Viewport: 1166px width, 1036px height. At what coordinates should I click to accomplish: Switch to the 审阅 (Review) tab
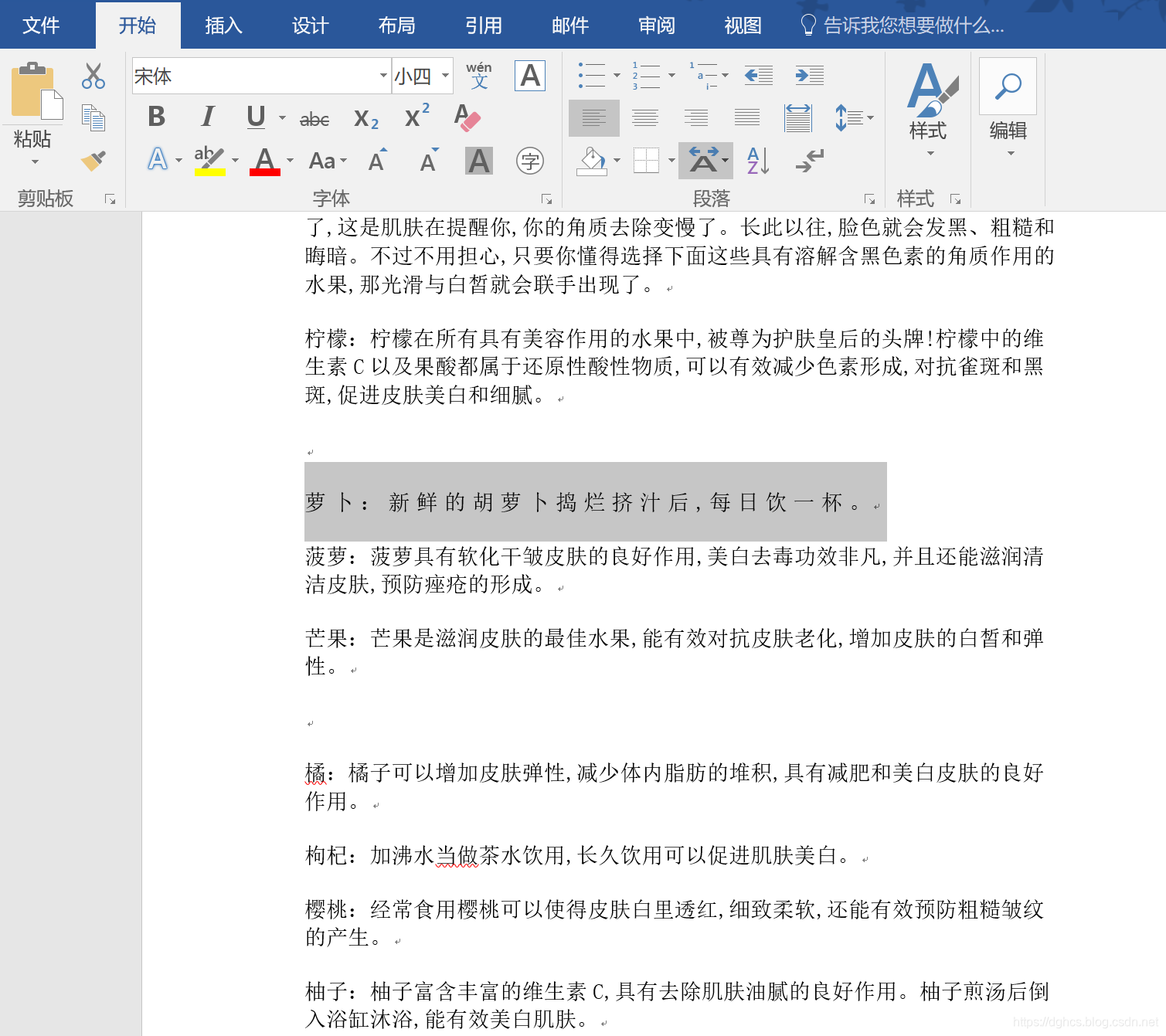click(x=656, y=25)
